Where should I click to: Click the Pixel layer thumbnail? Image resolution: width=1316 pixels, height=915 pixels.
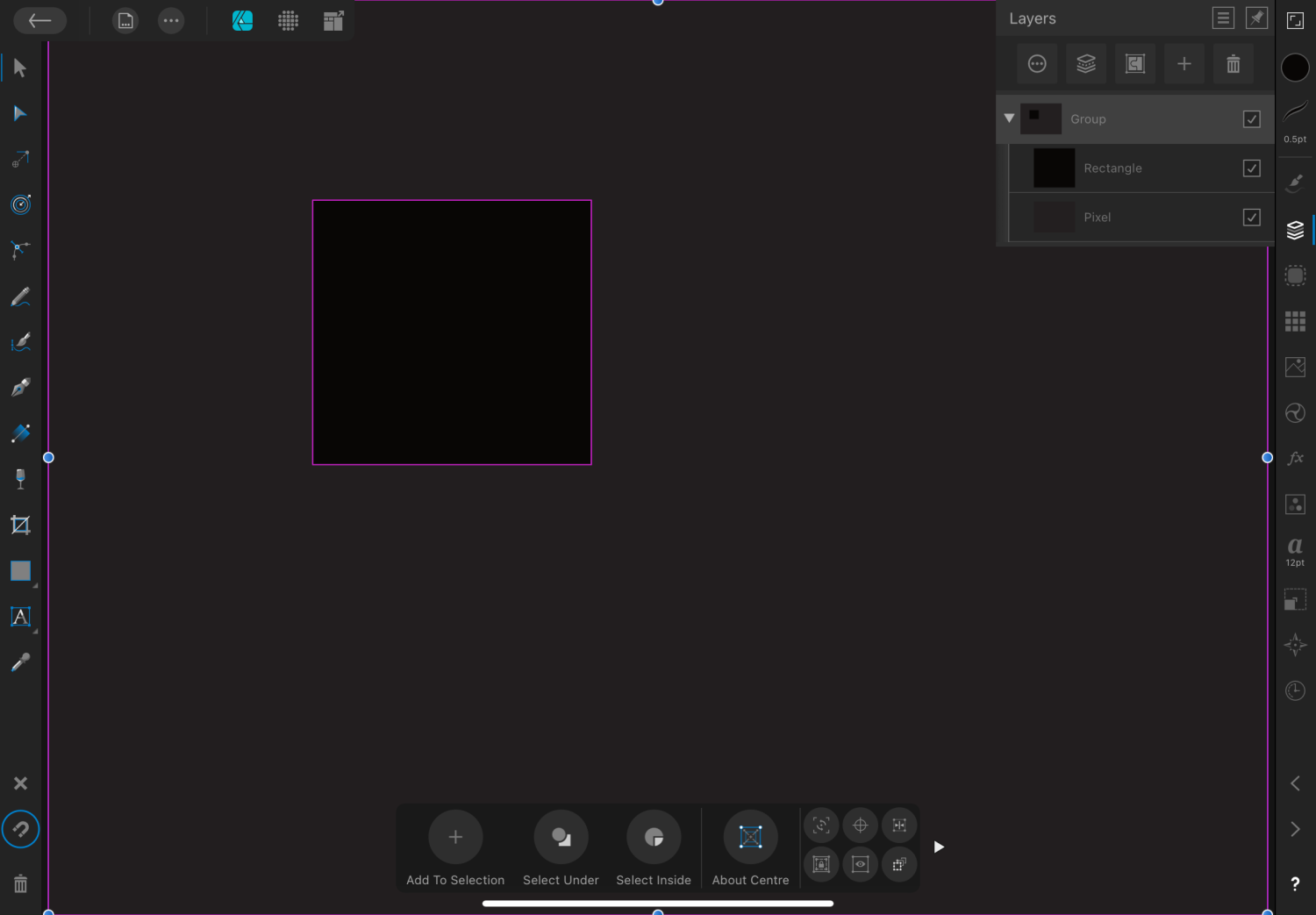(1055, 217)
